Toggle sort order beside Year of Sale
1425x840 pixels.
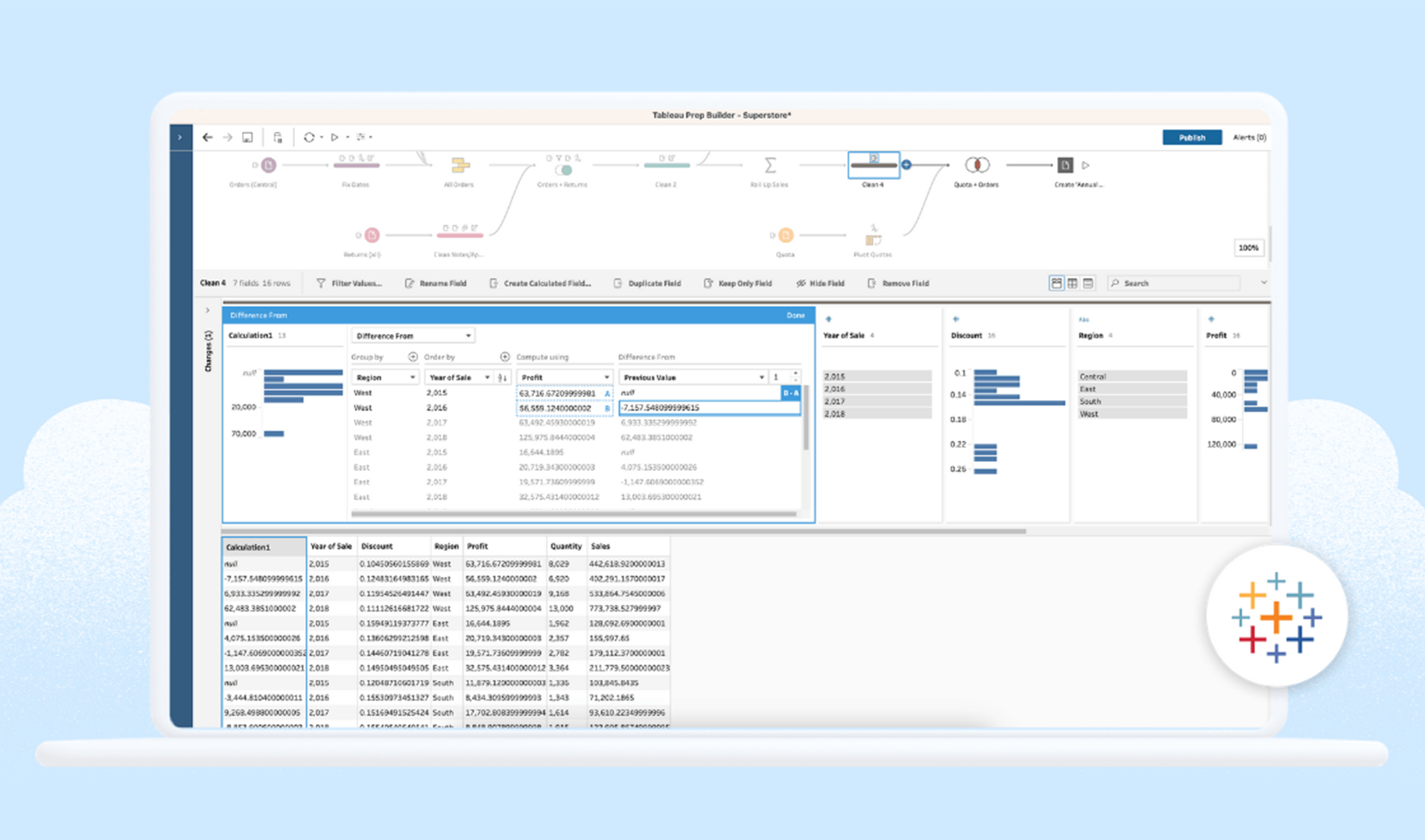coord(502,377)
